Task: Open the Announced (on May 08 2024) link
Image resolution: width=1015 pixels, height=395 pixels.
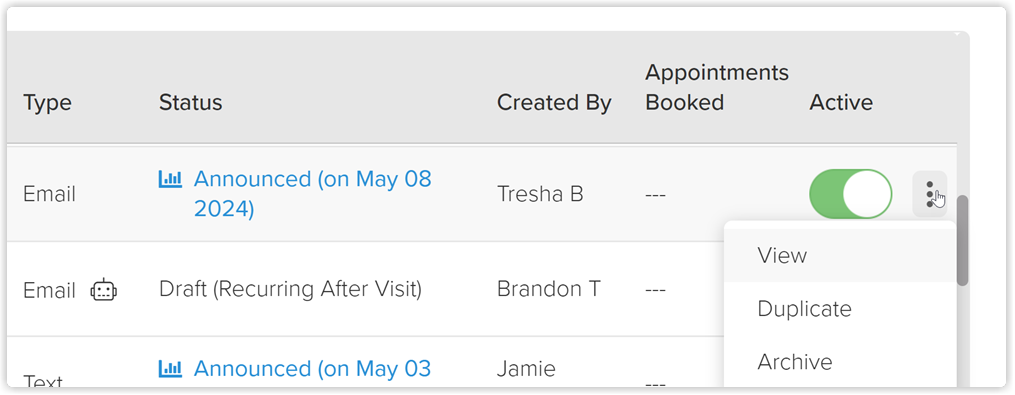Action: 313,194
